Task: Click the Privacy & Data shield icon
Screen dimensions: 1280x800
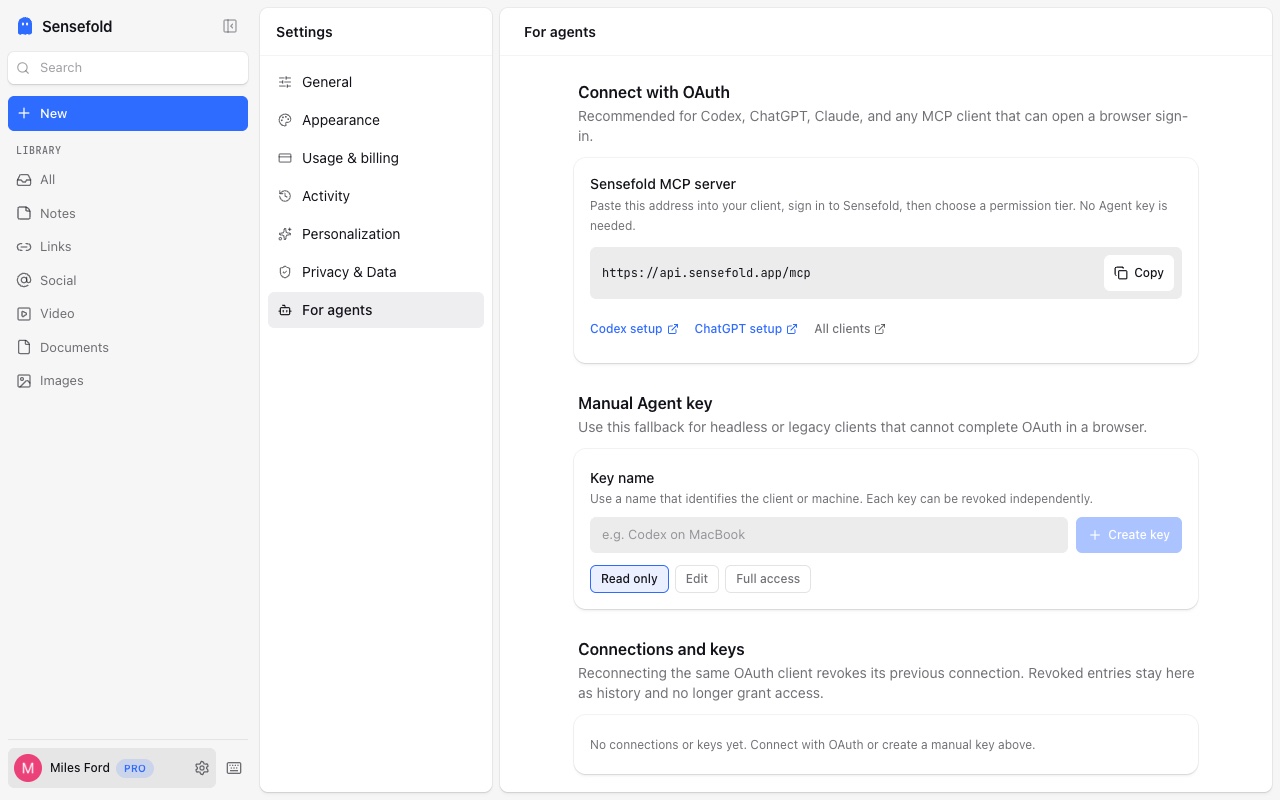Action: tap(285, 272)
